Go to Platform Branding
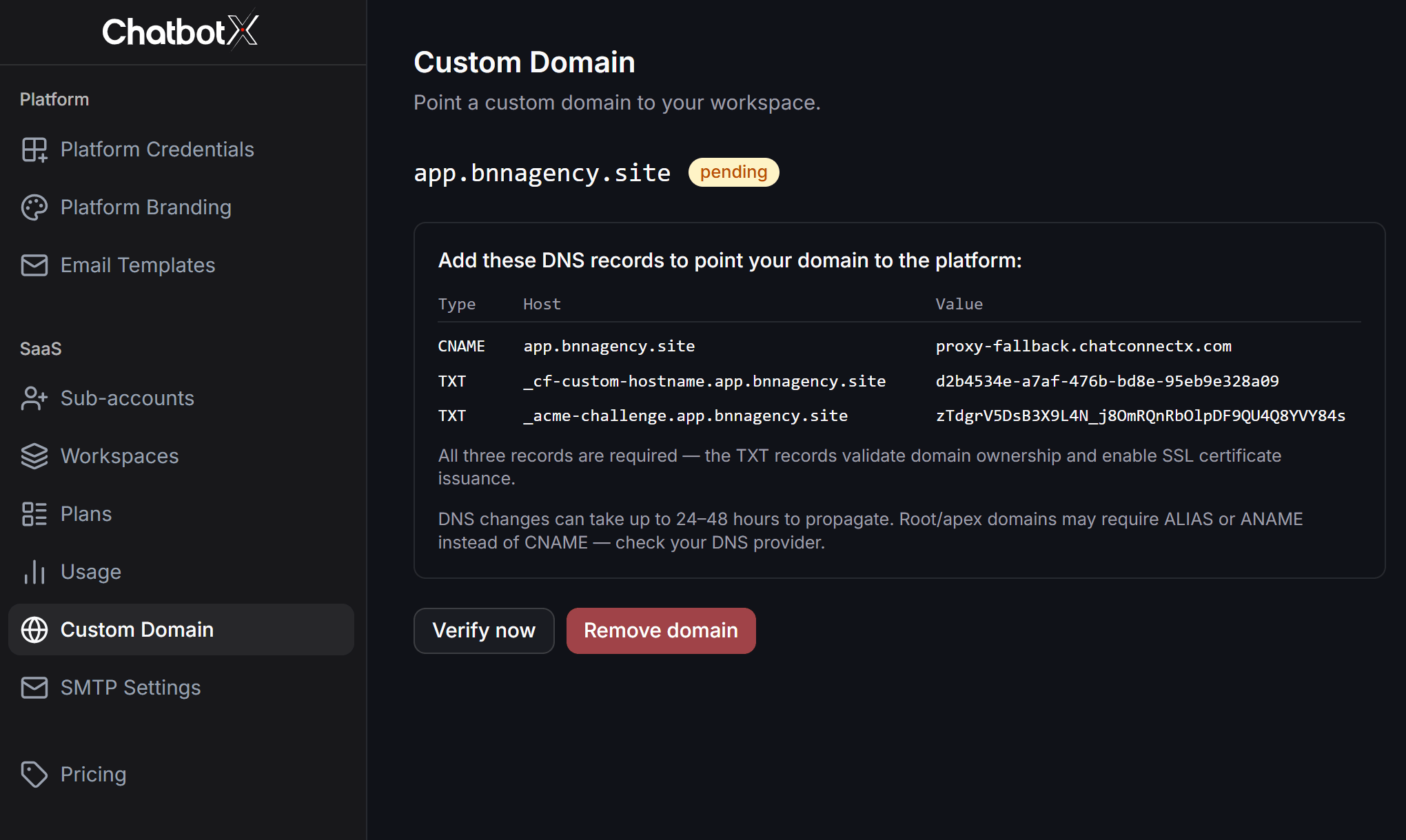 [x=181, y=207]
